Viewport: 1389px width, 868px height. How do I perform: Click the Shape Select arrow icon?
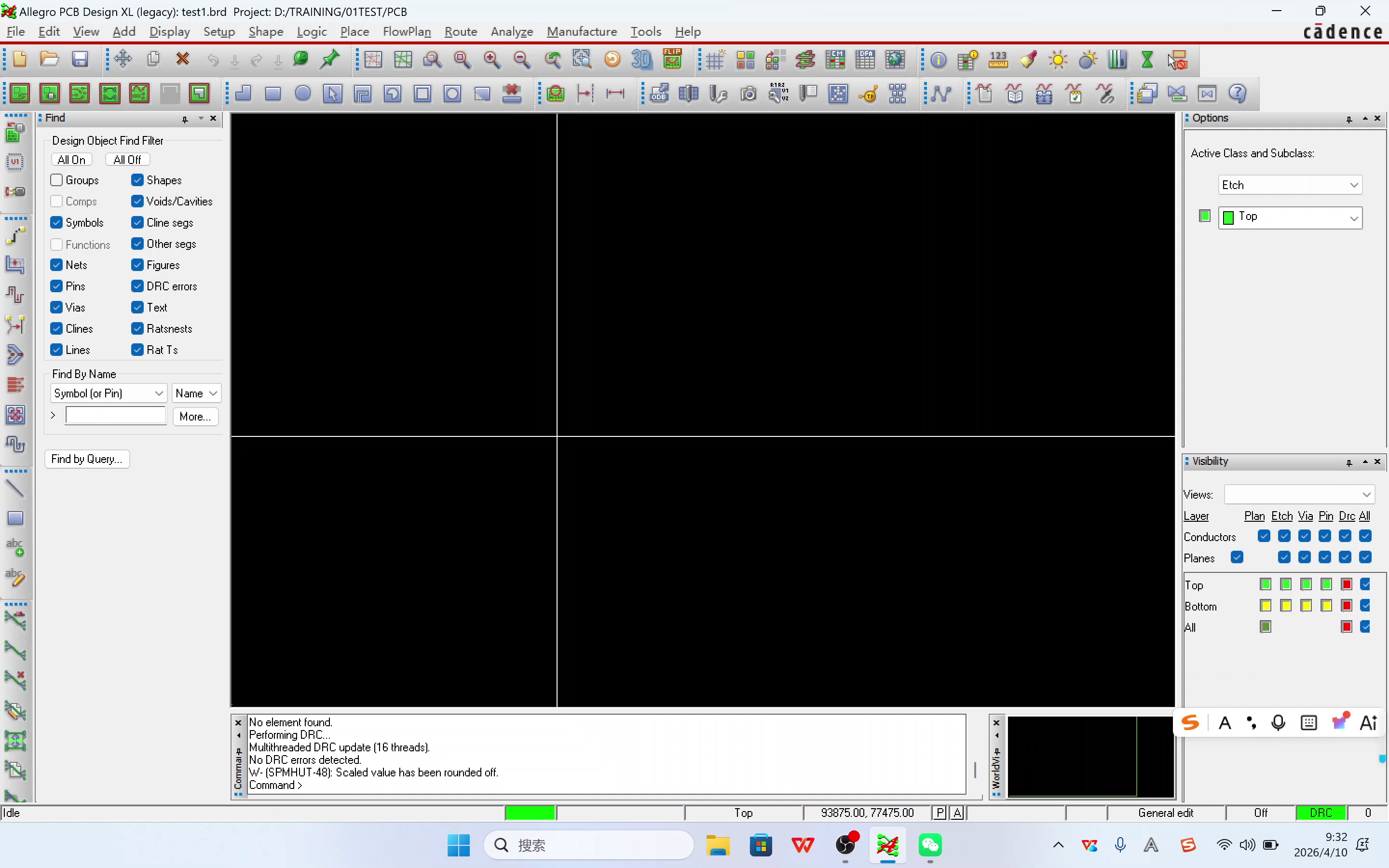click(x=332, y=93)
